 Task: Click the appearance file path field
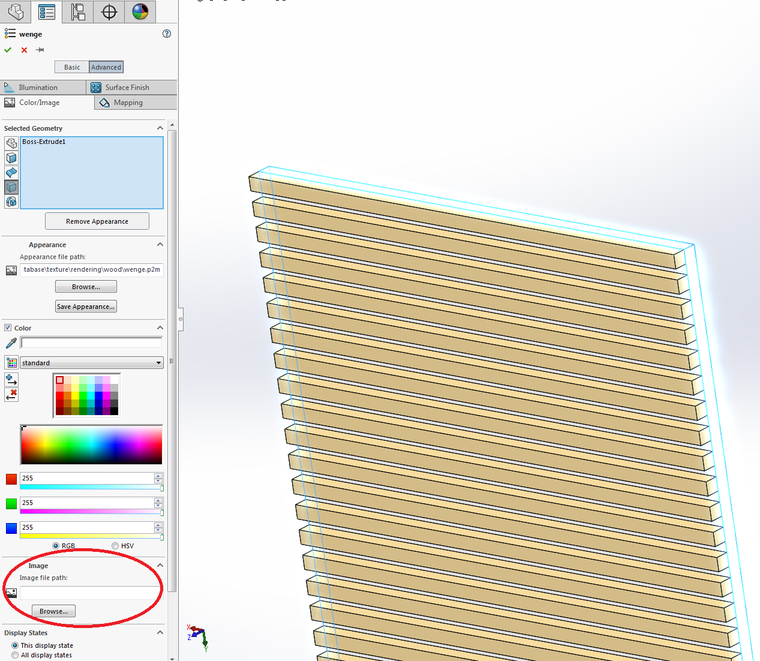tap(92, 269)
